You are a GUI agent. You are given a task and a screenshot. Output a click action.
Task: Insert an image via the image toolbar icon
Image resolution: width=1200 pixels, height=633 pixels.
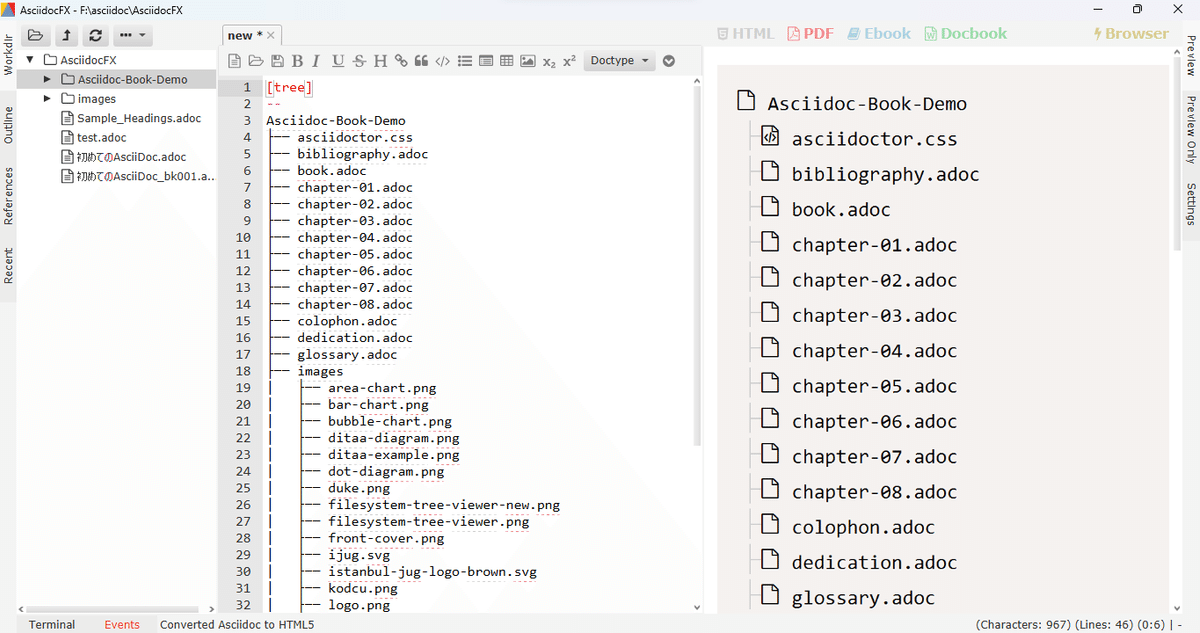click(527, 60)
